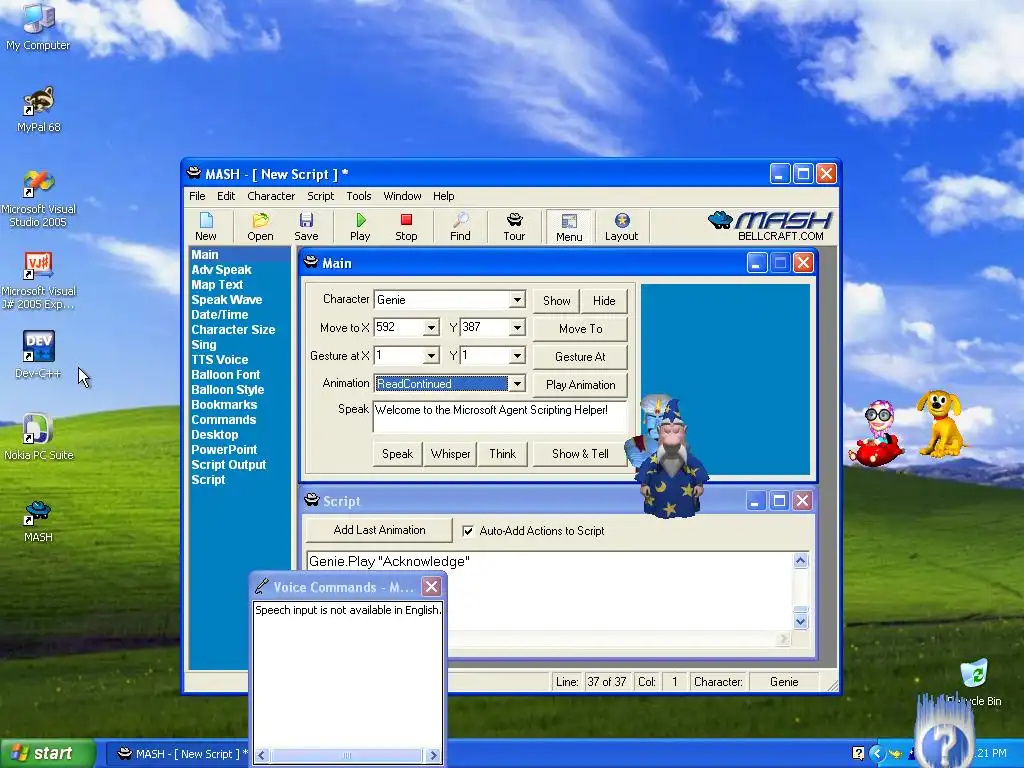The width and height of the screenshot is (1024, 768).
Task: Open the Edit menu
Action: 226,196
